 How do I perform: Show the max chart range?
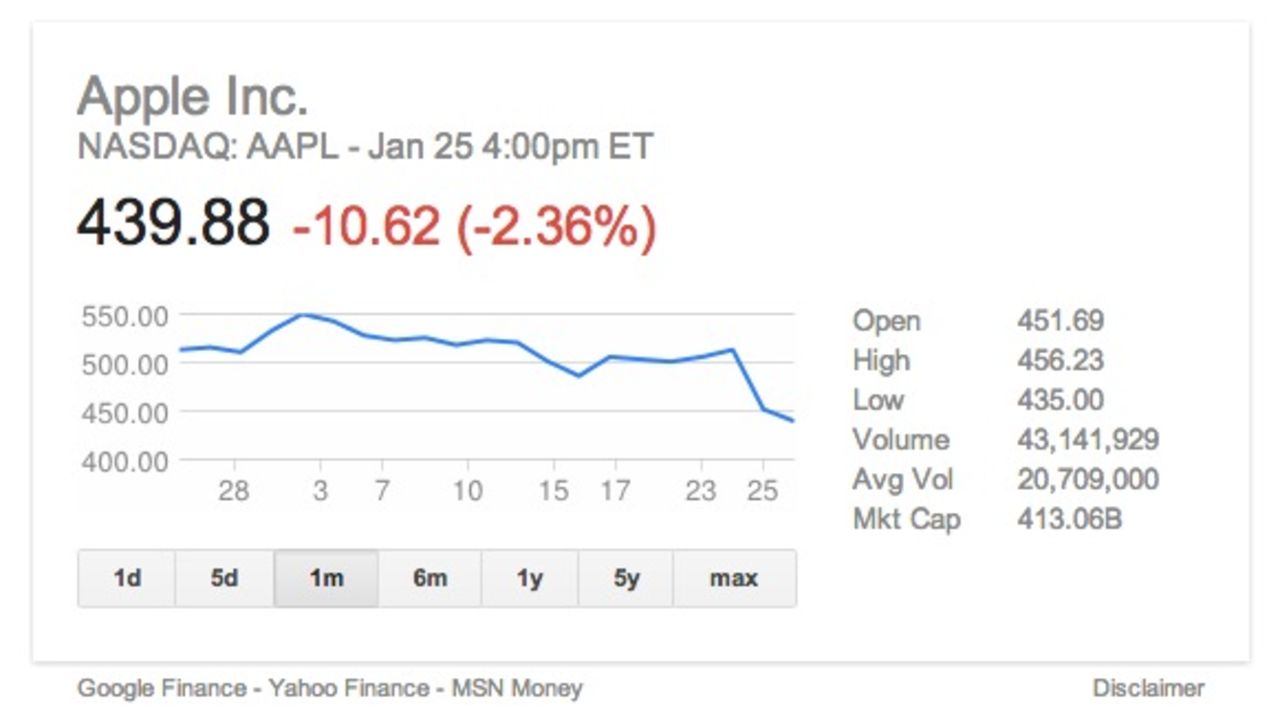tap(734, 578)
